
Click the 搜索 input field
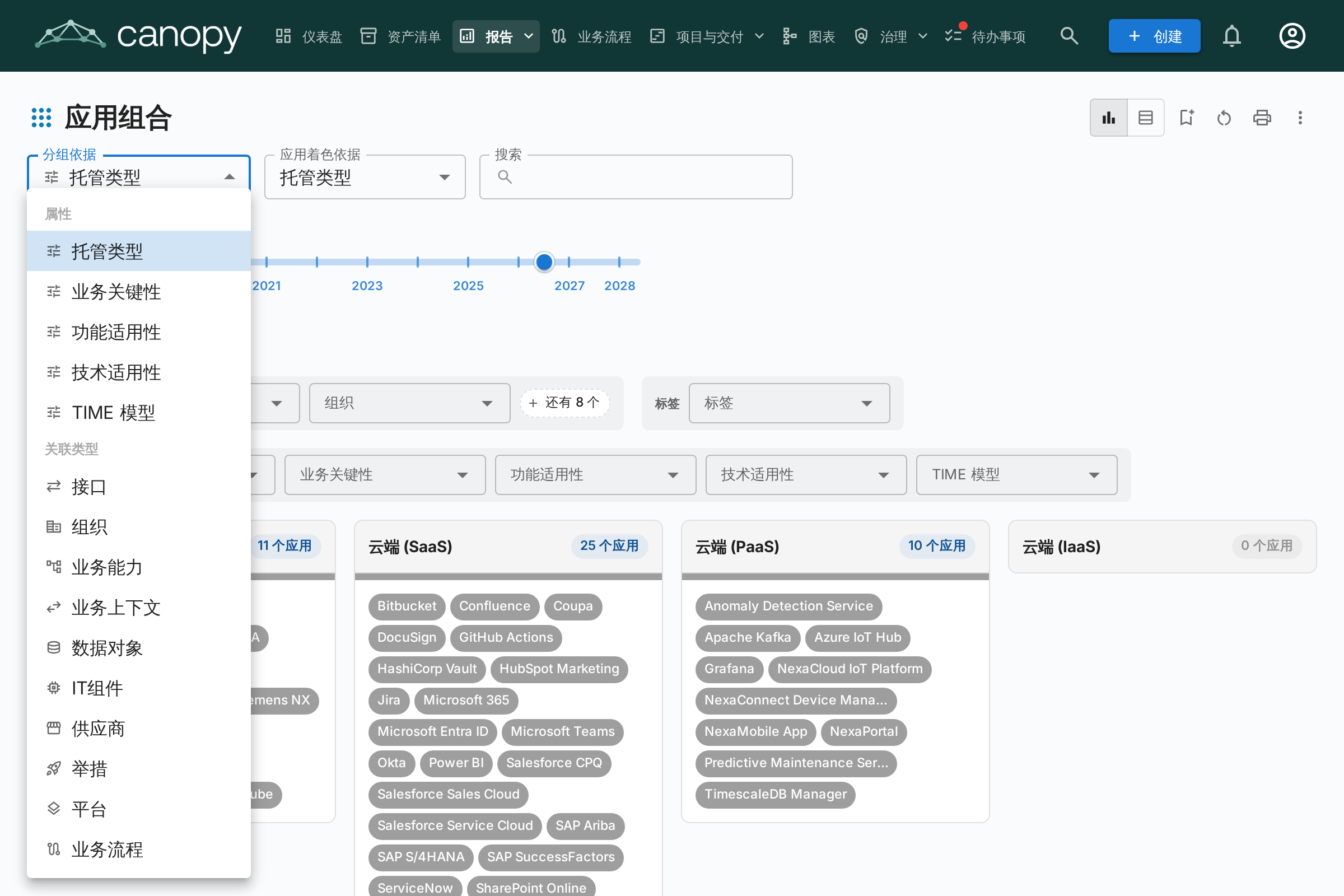pos(636,177)
